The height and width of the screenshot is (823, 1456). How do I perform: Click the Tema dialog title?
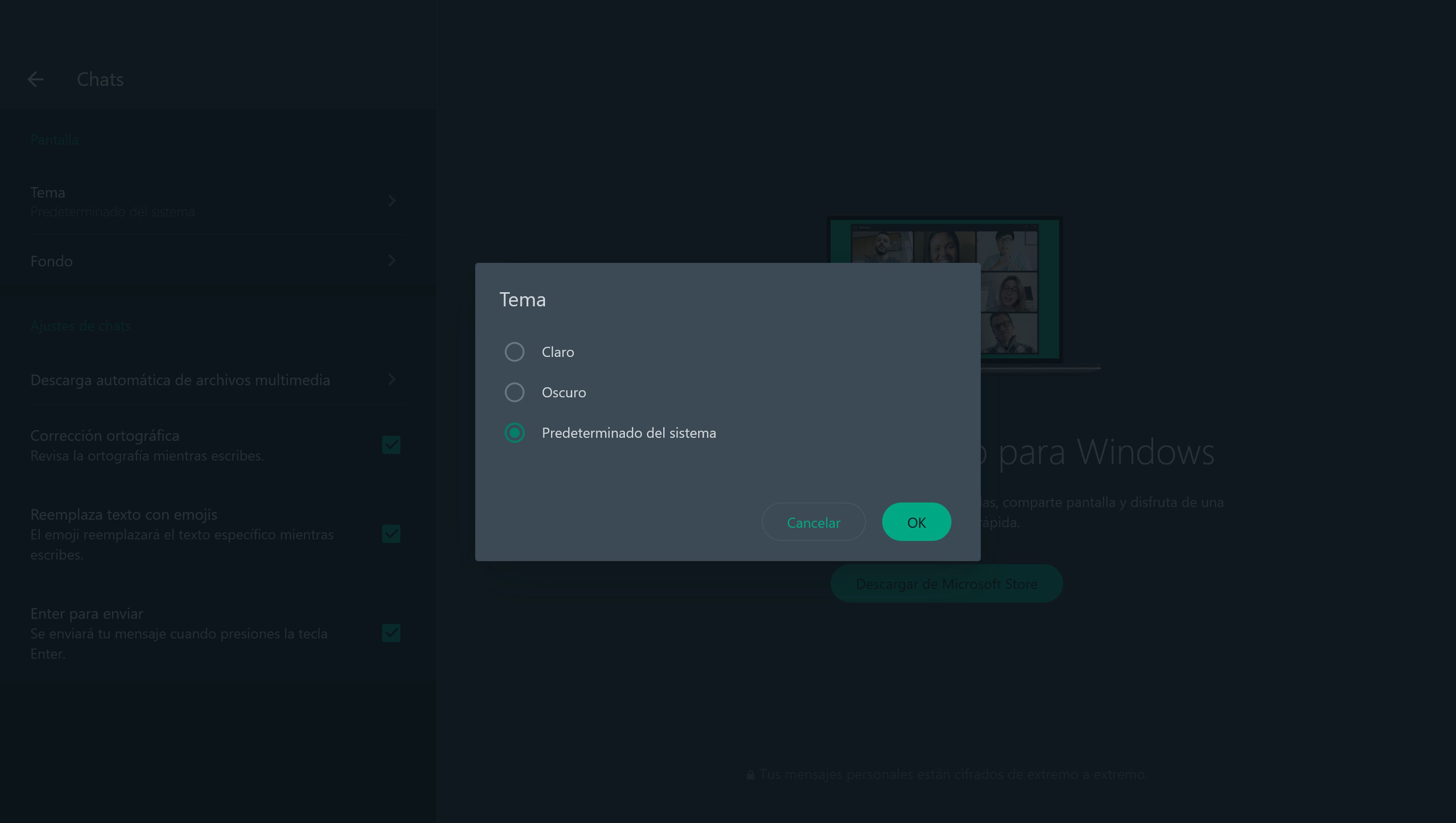pyautogui.click(x=522, y=299)
